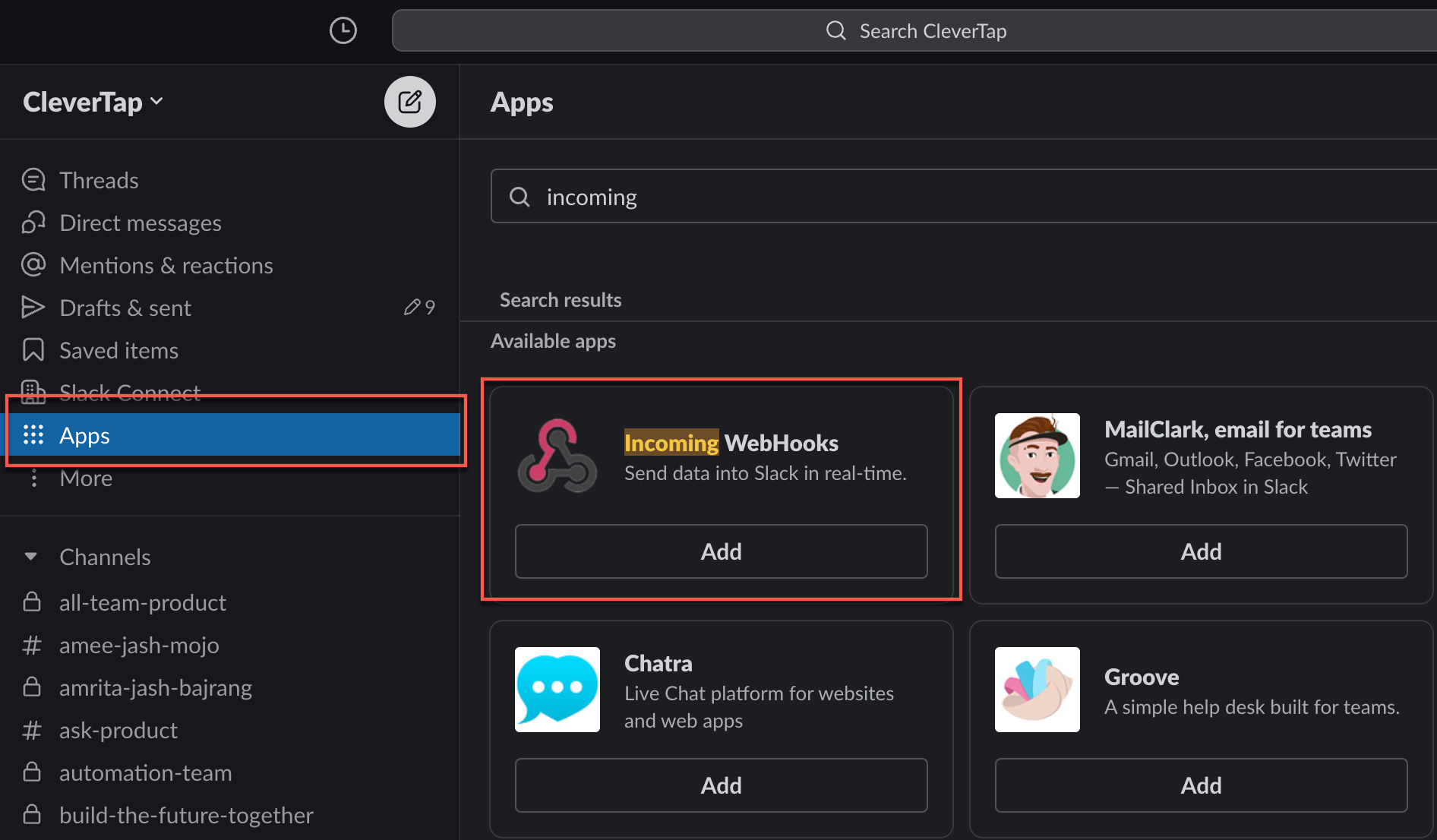Click the Incoming WebHooks app logo
Image resolution: width=1437 pixels, height=840 pixels.
557,456
